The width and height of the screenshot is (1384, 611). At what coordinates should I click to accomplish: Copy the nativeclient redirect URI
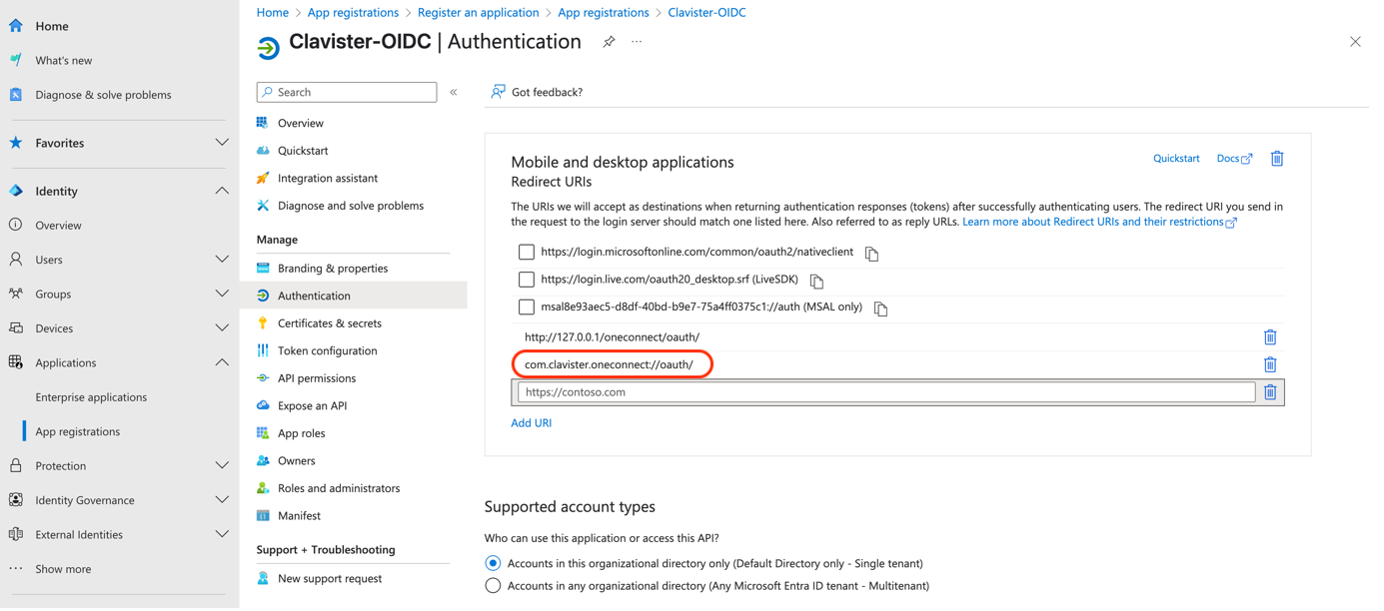[x=872, y=254]
